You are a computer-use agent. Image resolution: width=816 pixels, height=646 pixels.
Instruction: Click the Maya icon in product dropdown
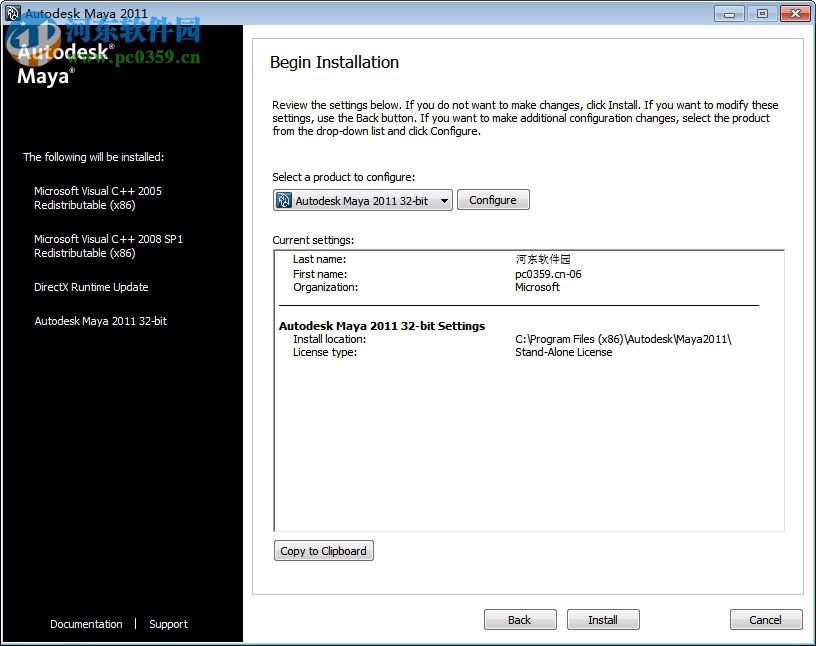pos(284,200)
